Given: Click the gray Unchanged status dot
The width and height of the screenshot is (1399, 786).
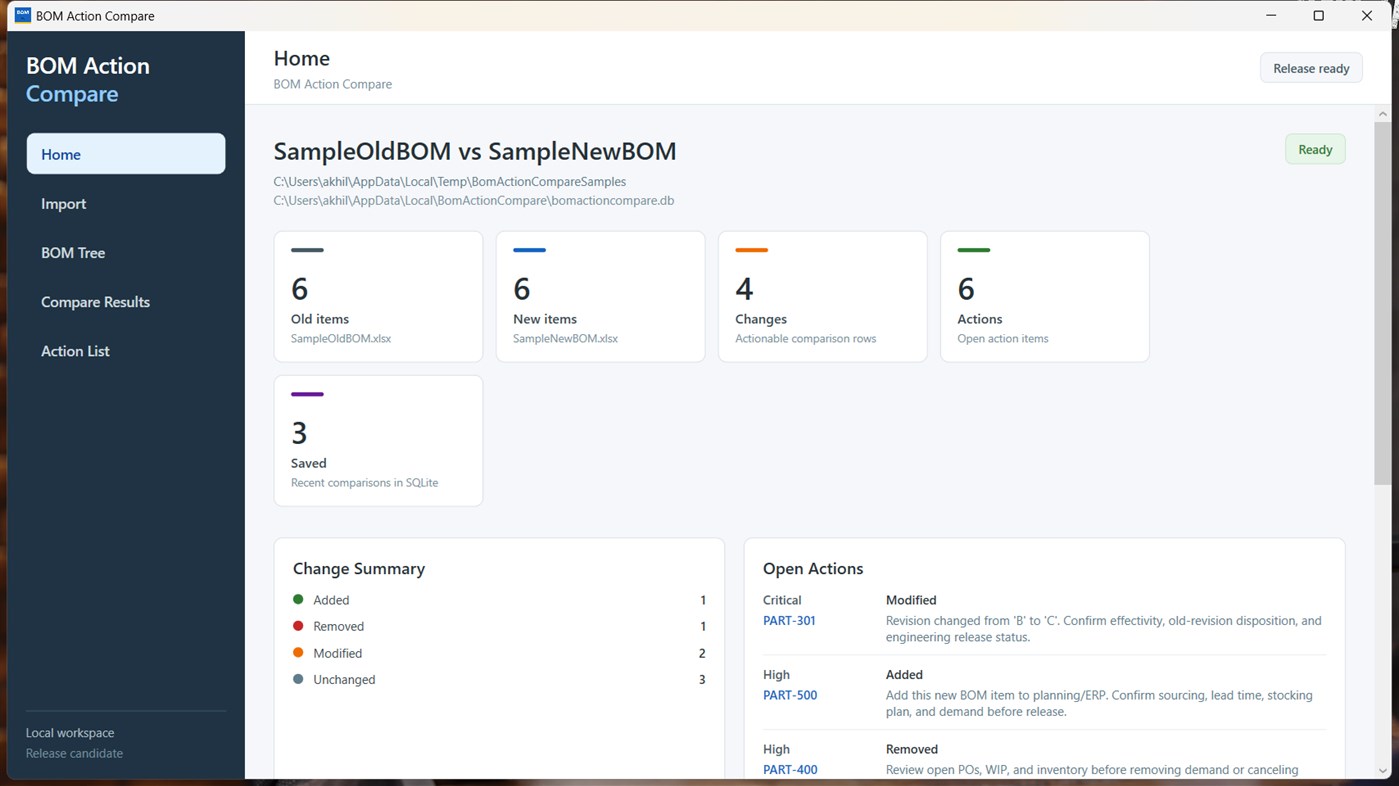Looking at the screenshot, I should tap(298, 679).
